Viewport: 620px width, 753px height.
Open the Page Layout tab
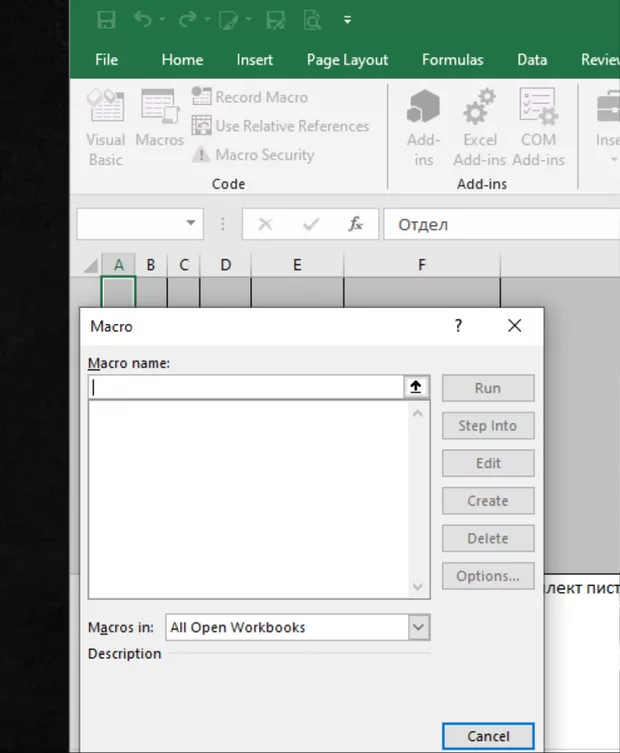(347, 60)
